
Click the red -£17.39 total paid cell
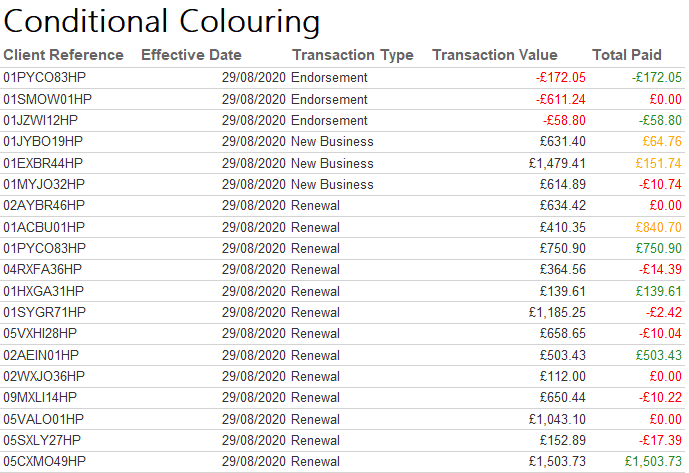(x=660, y=440)
